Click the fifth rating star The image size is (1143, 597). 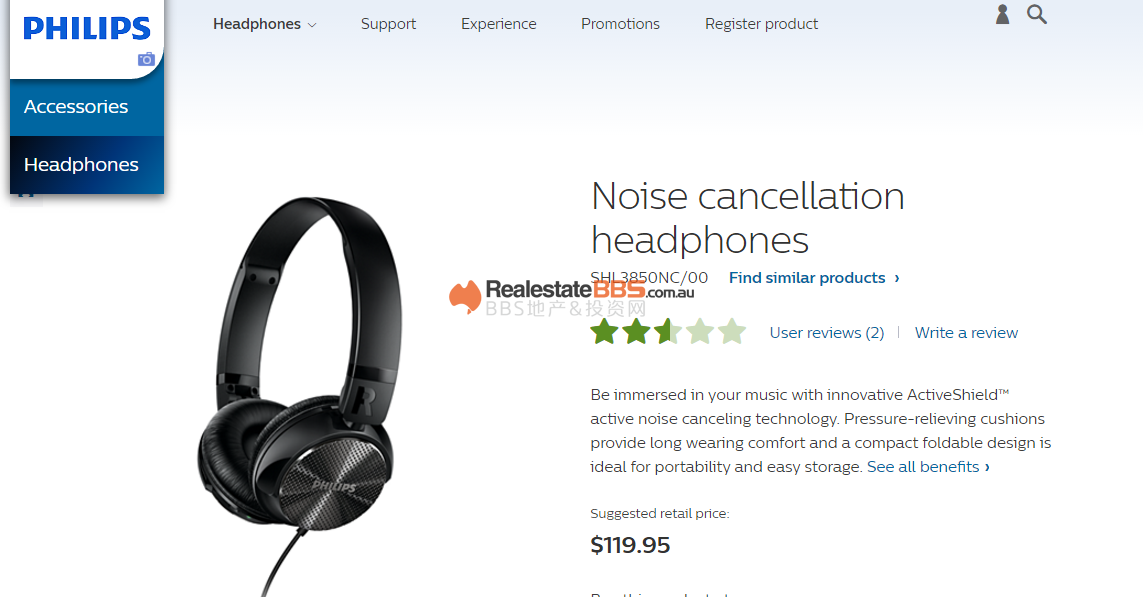click(732, 332)
